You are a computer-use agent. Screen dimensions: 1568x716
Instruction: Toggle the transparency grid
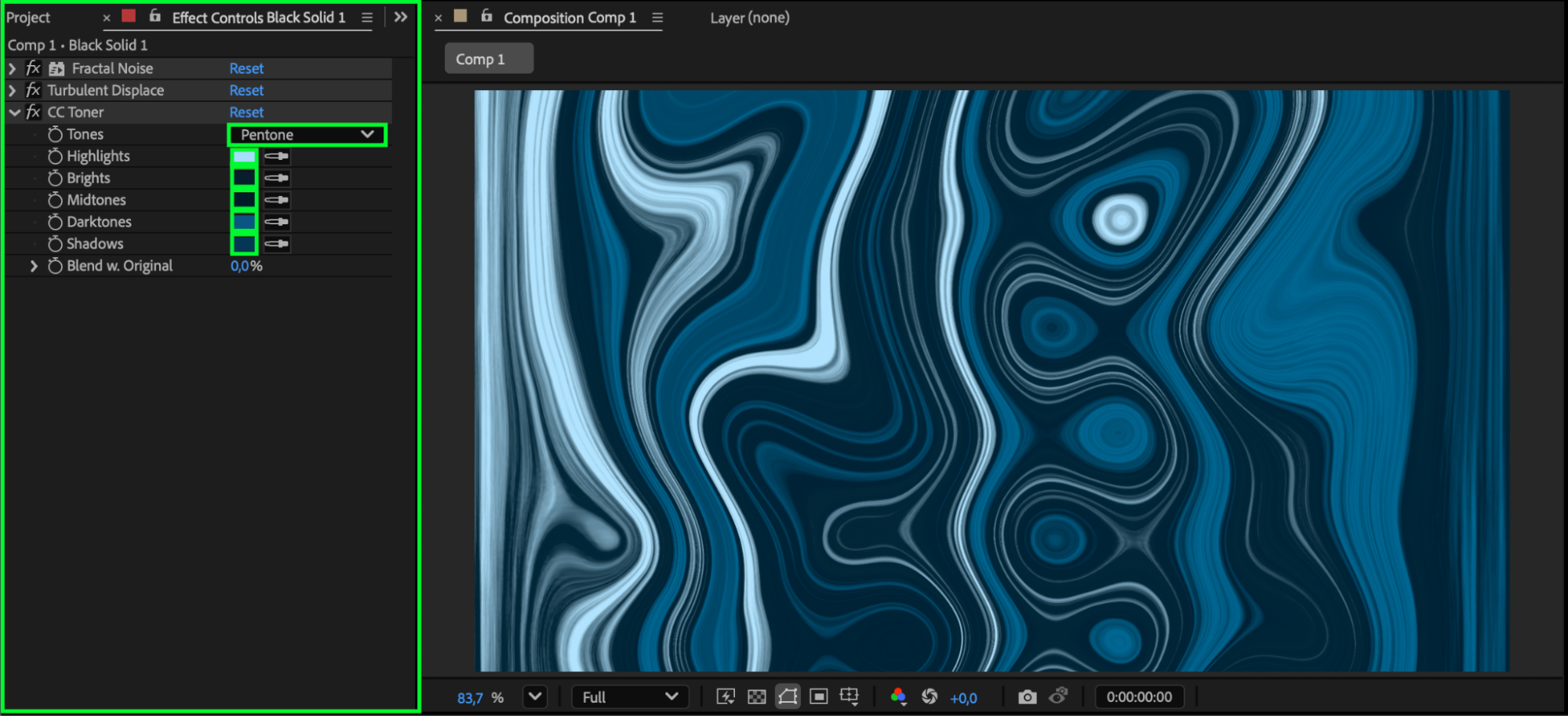point(757,696)
